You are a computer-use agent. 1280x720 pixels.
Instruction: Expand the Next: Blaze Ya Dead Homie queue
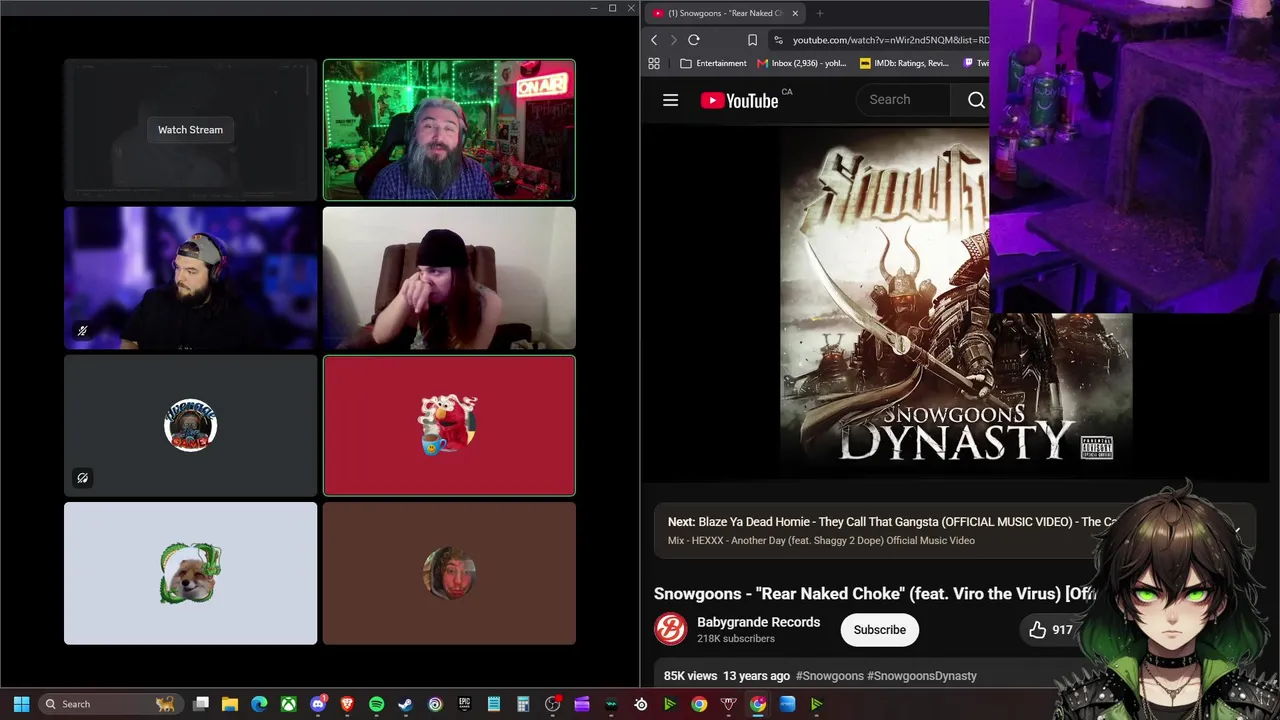click(x=1237, y=531)
